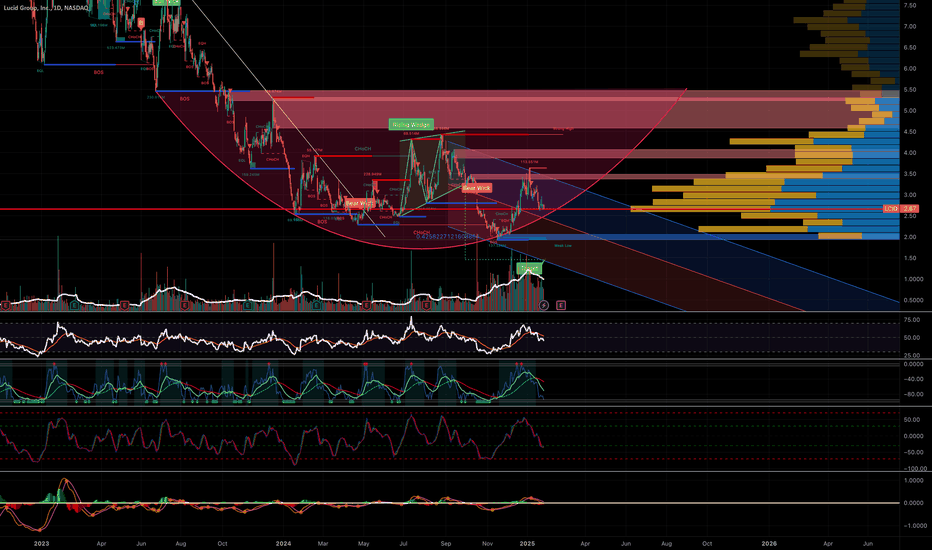Click the 75.00 RSI pane axis value

coord(912,320)
